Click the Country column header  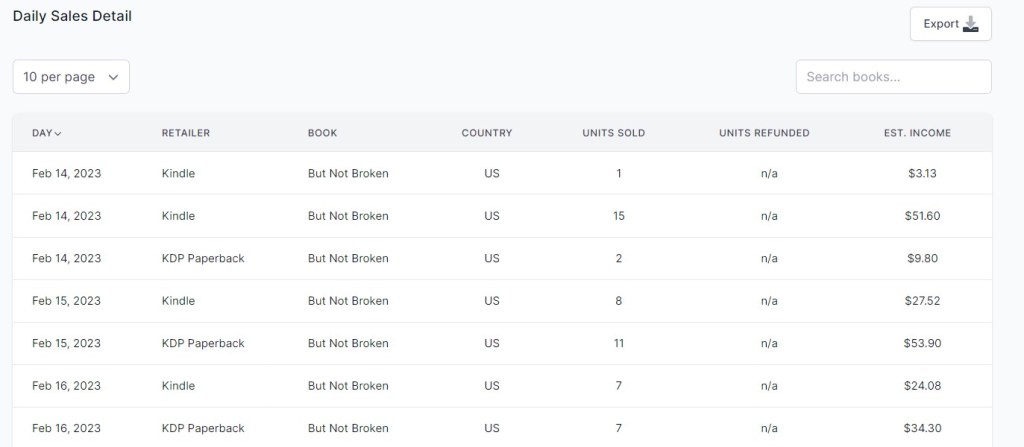pyautogui.click(x=487, y=133)
